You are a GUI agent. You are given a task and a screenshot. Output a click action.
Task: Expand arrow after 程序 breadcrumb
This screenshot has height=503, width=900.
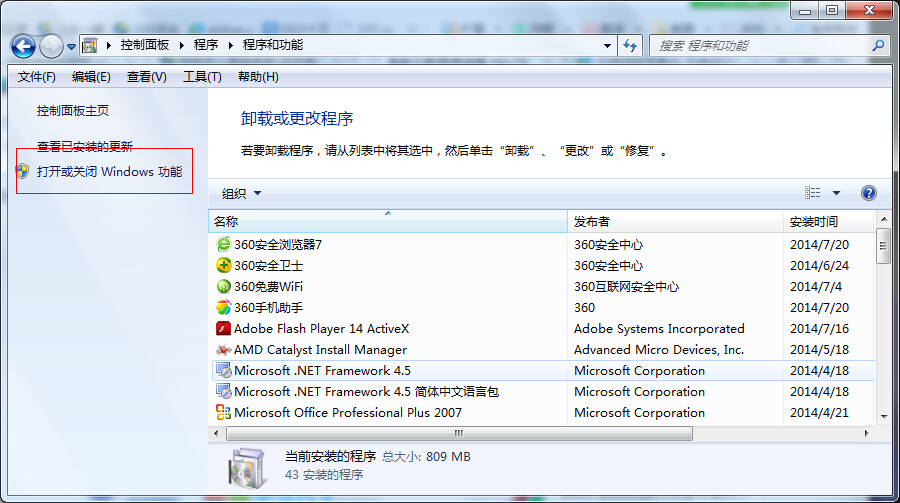coord(230,45)
